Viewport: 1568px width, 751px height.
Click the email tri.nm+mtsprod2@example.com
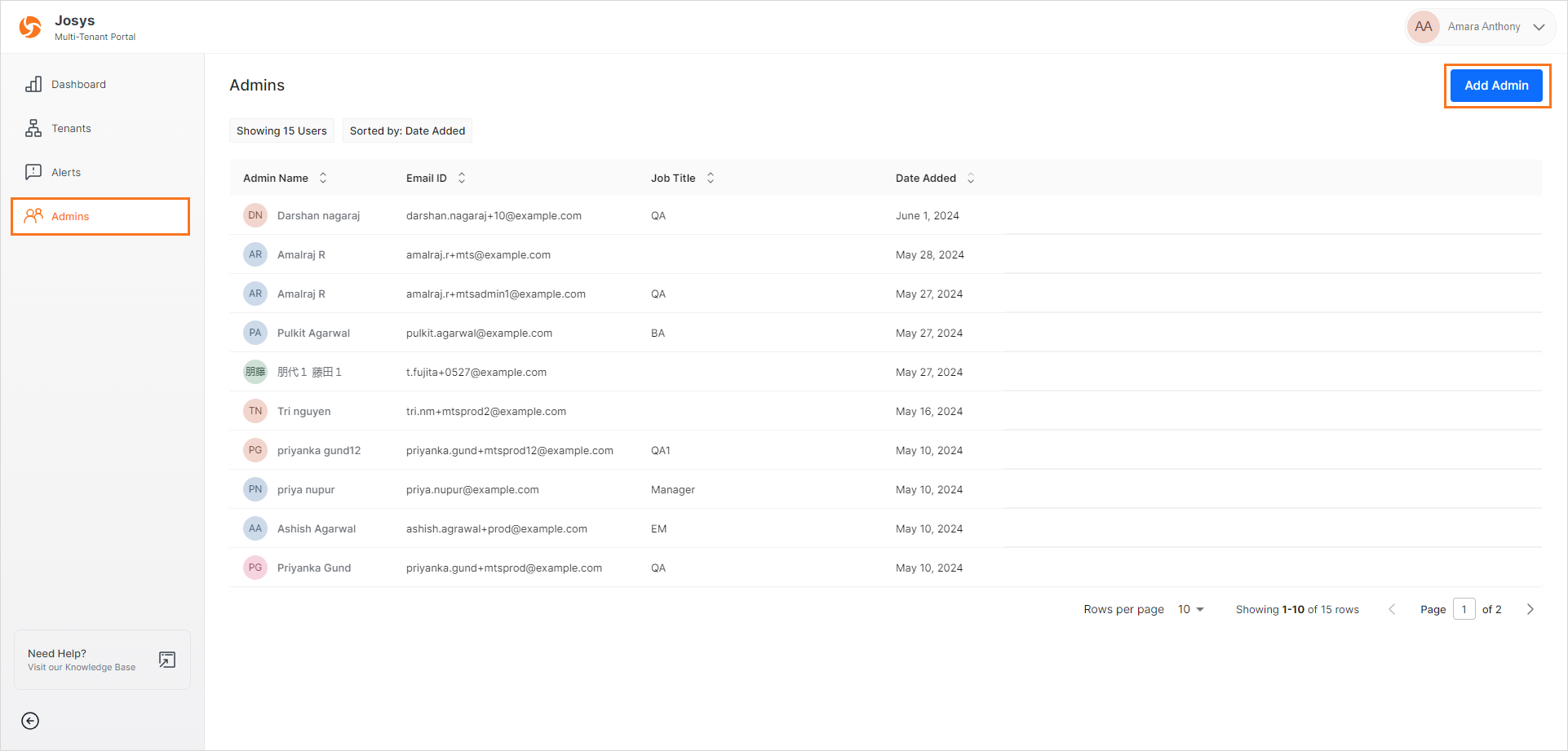pos(486,411)
